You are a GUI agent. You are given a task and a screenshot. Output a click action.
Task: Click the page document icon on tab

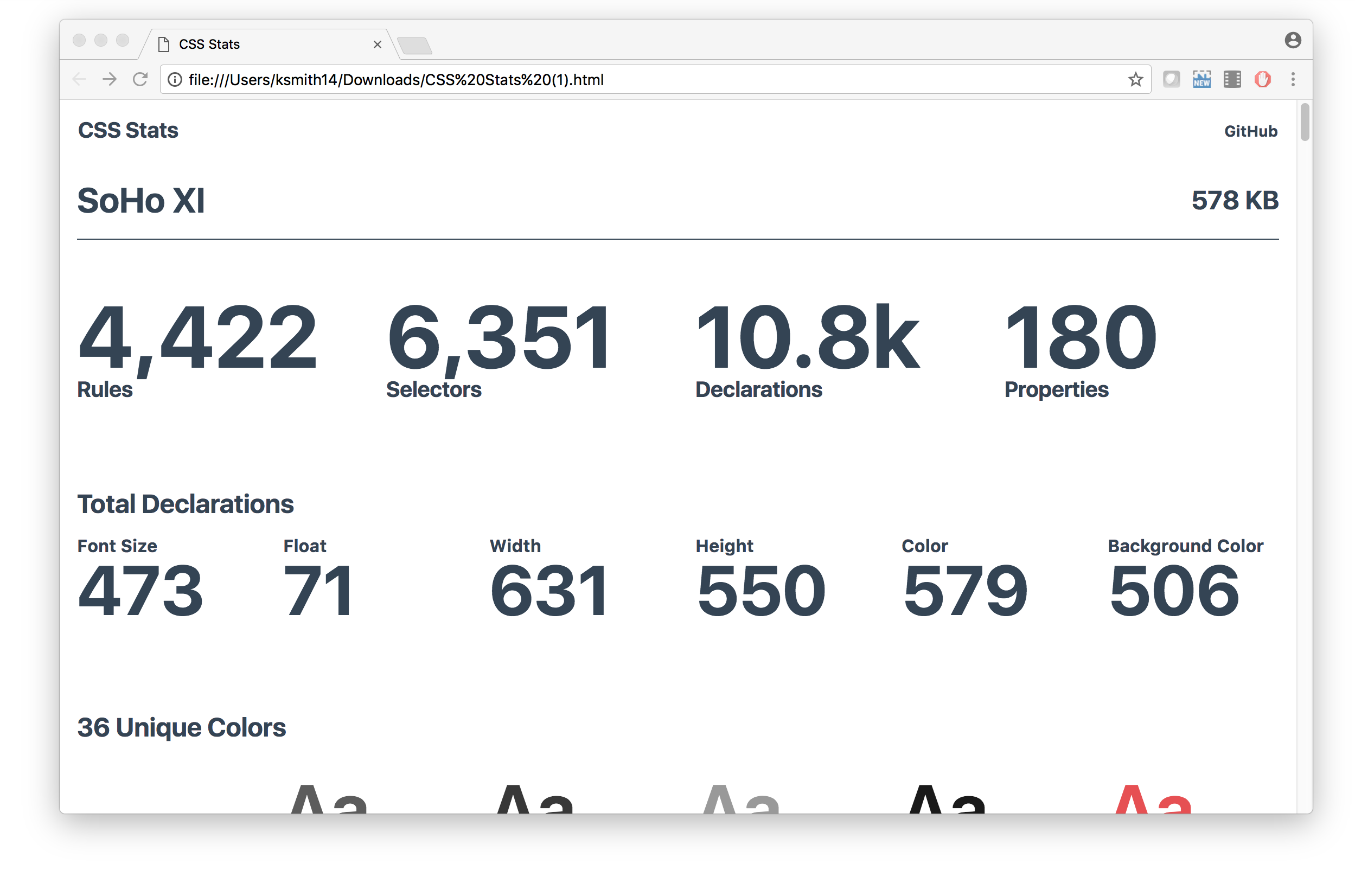(x=163, y=44)
